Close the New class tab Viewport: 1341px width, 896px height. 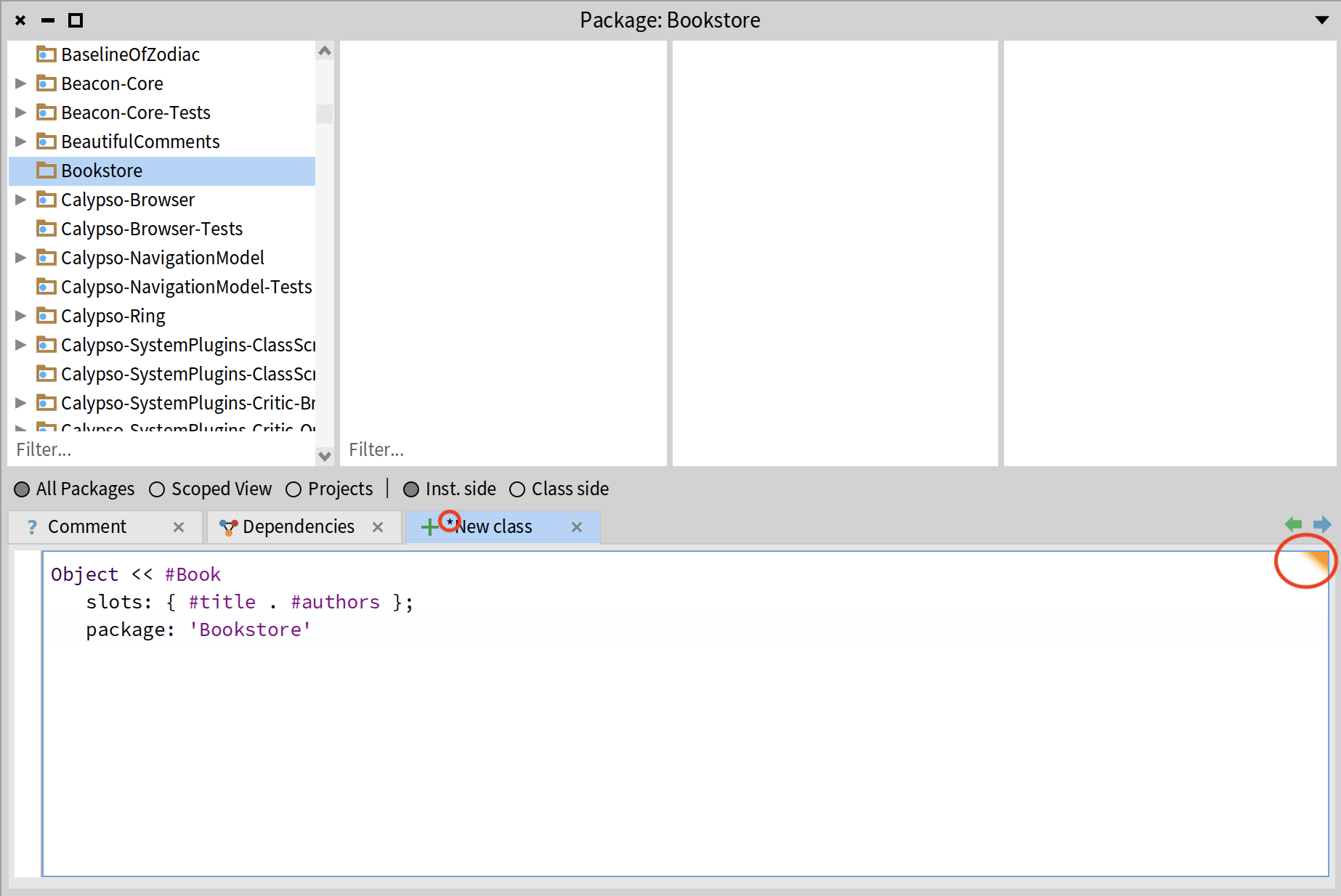click(577, 527)
